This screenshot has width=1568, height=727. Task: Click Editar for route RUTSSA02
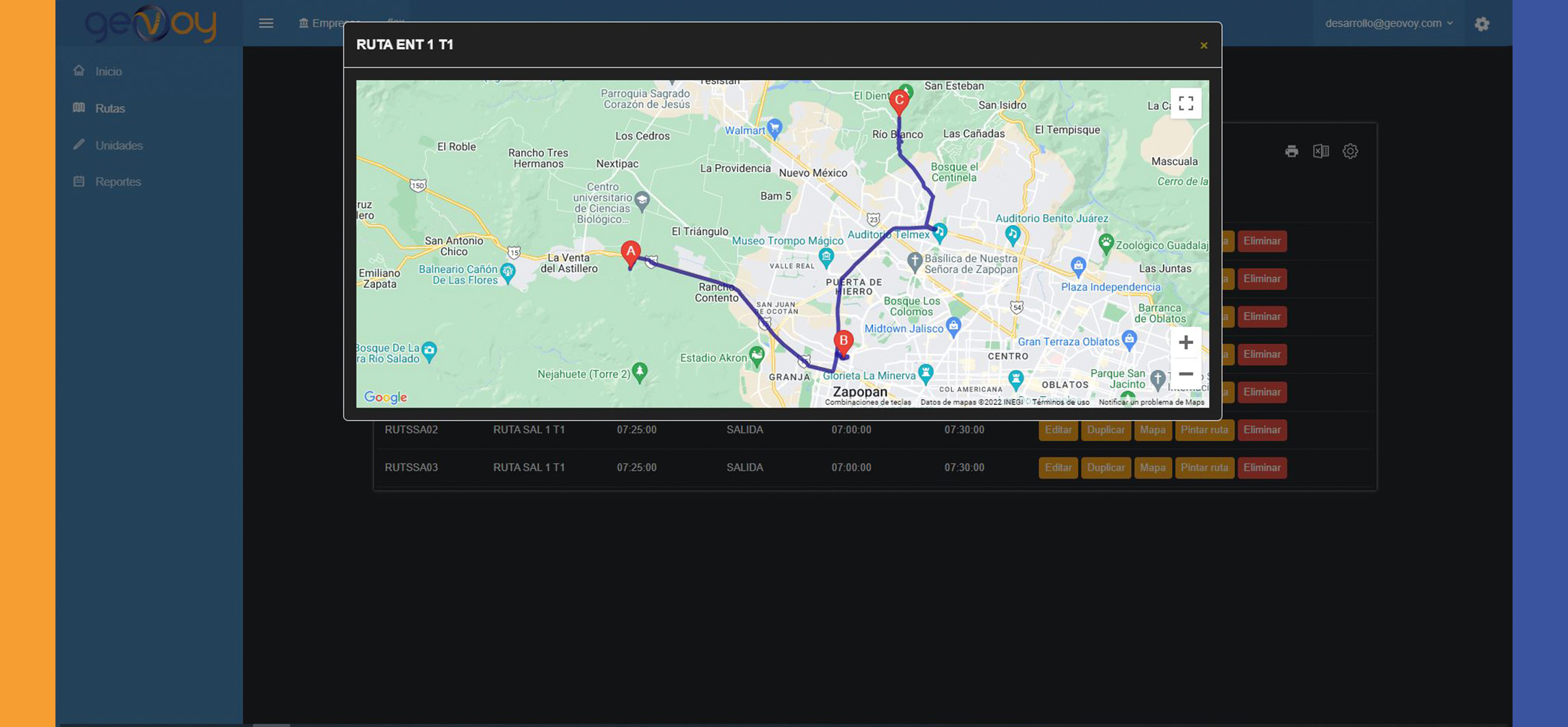(1058, 429)
